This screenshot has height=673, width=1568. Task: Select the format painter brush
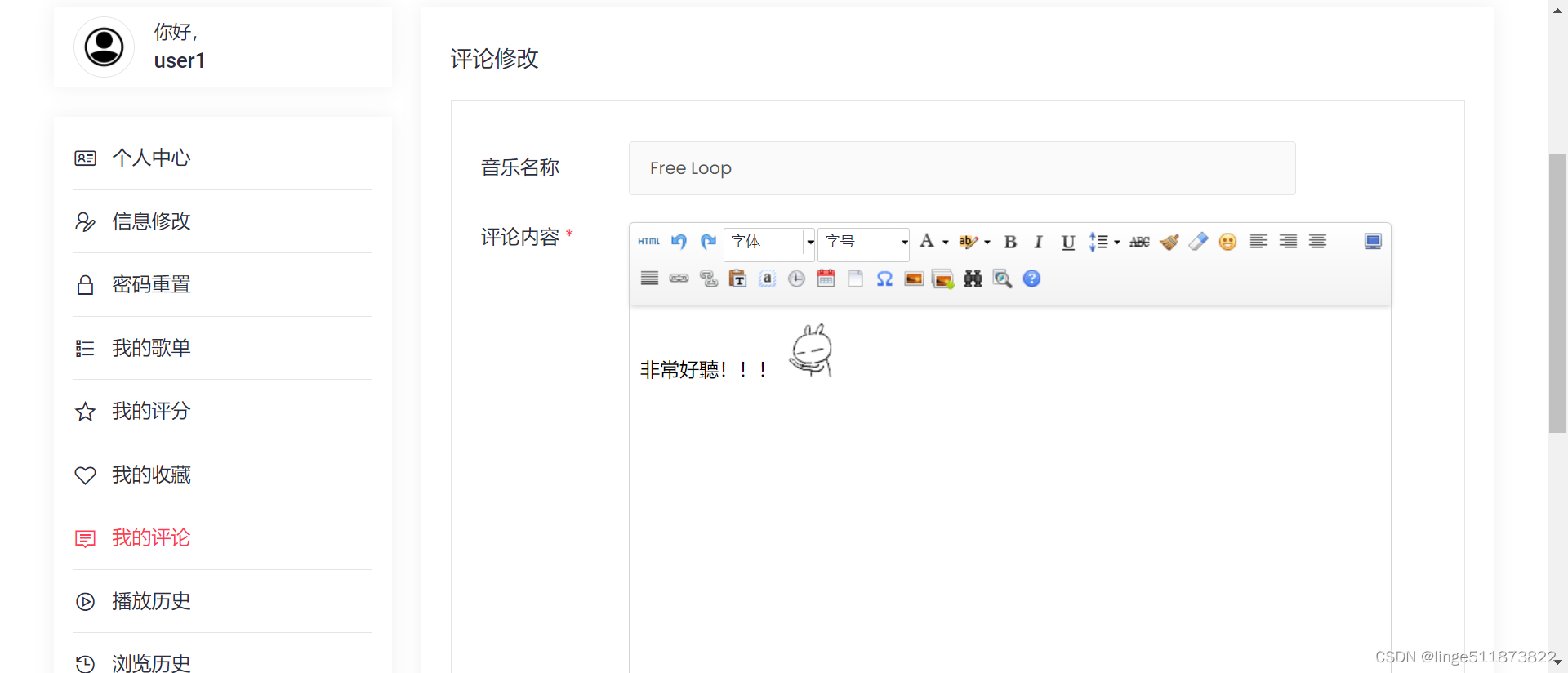tap(1169, 242)
